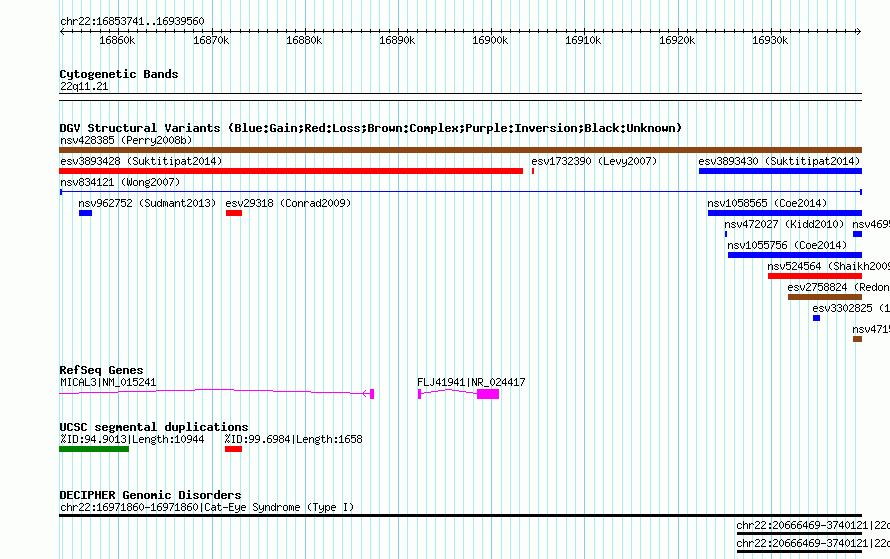Select the black Cat-Eye Syndrome bar
Image resolution: width=890 pixels, height=559 pixels.
460,515
